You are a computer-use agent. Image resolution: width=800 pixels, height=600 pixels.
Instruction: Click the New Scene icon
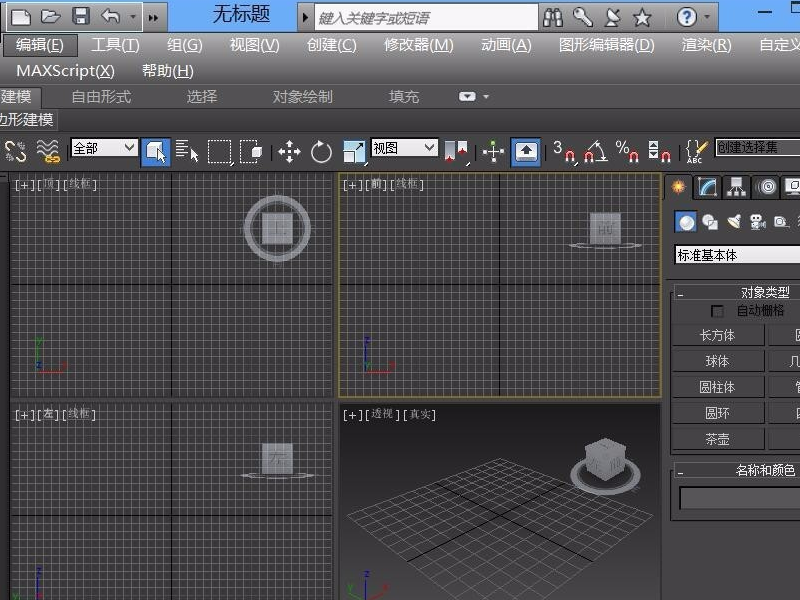tap(20, 17)
